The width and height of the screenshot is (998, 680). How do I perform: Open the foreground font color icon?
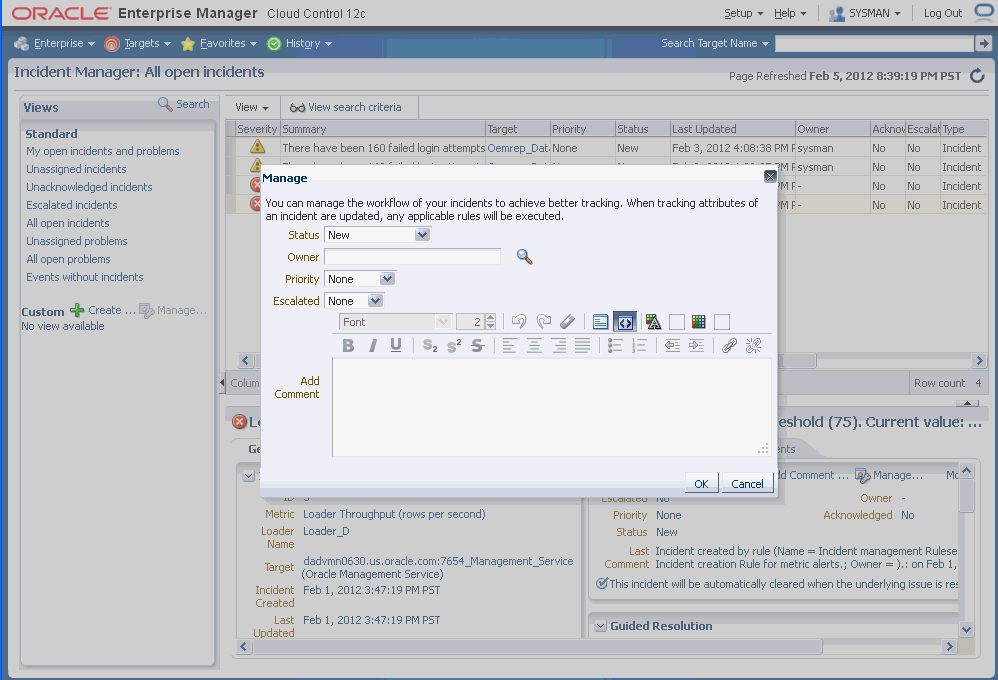click(653, 322)
